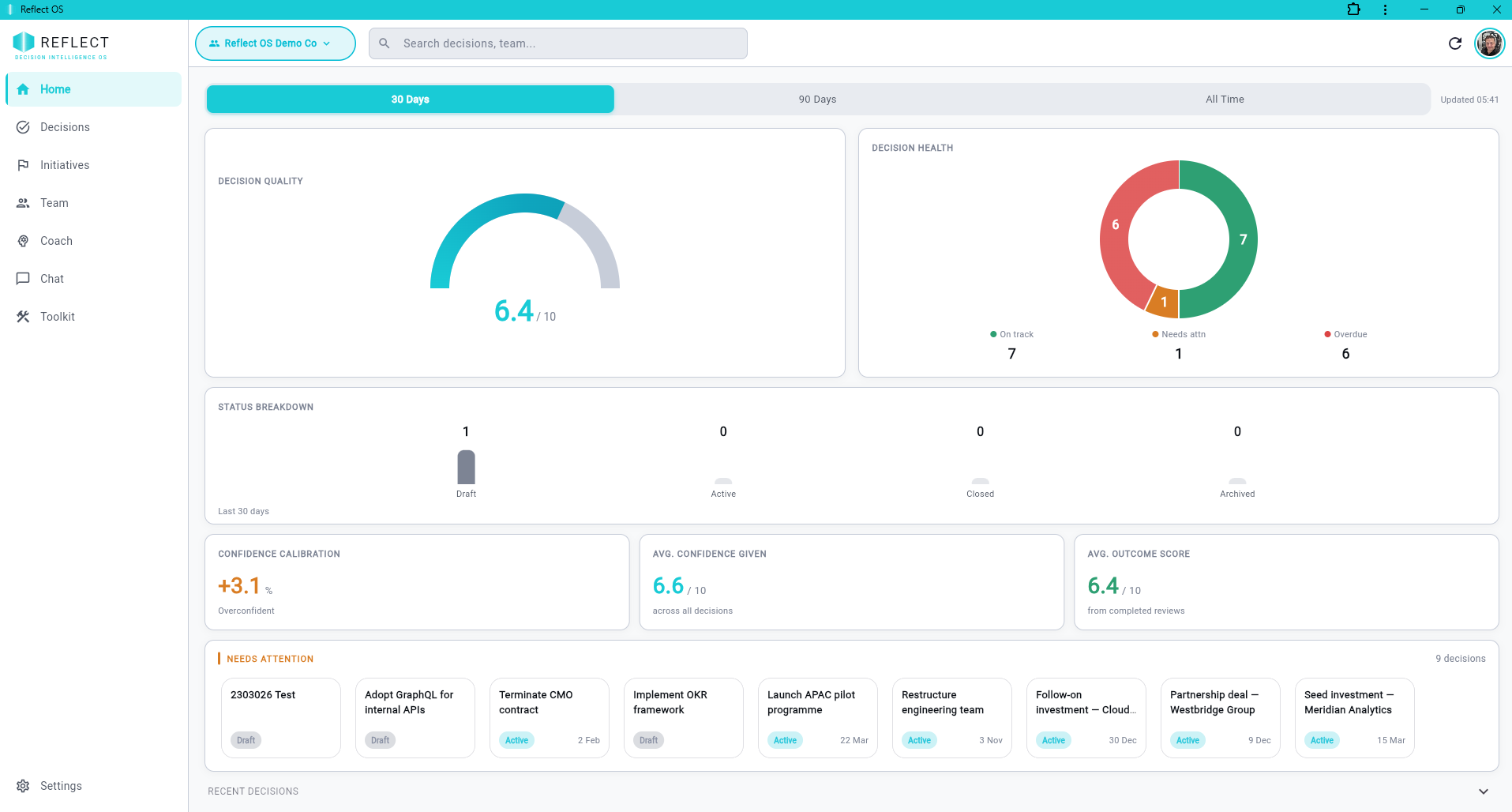This screenshot has width=1512, height=812.
Task: Click the Overdue legend label
Action: (x=1345, y=334)
